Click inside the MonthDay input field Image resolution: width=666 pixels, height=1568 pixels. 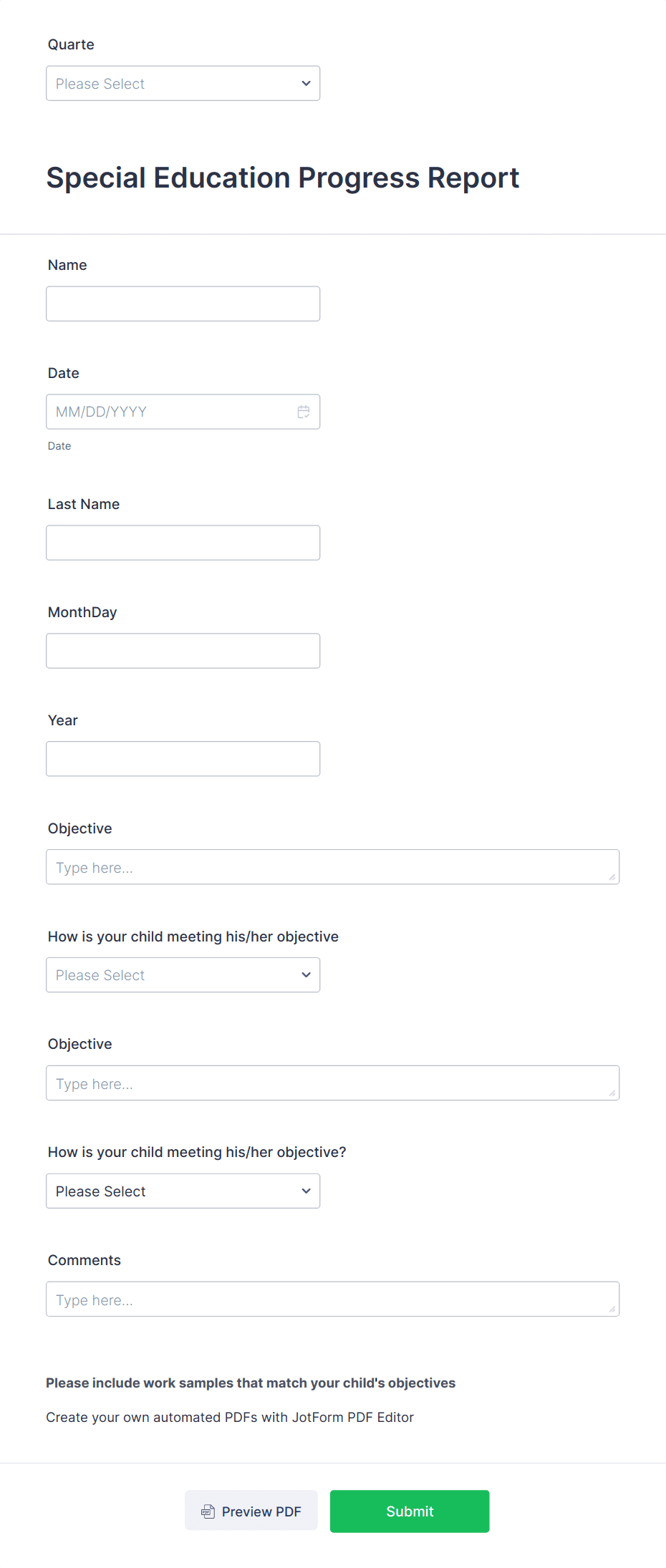[x=183, y=650]
